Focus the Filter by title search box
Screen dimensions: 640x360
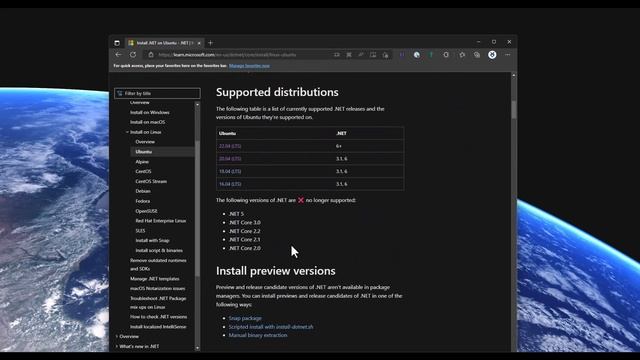point(158,93)
